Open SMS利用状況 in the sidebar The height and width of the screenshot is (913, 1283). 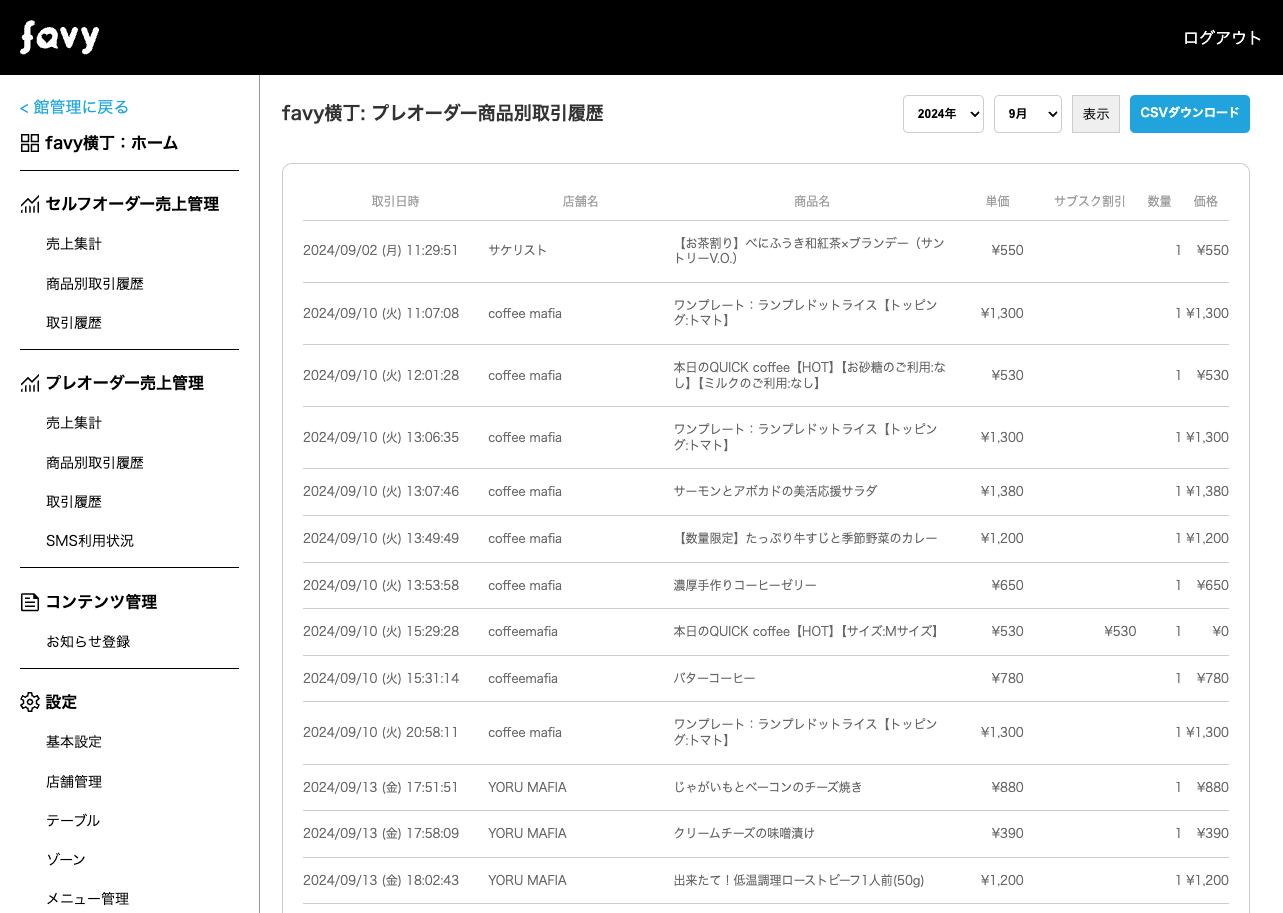pos(90,541)
